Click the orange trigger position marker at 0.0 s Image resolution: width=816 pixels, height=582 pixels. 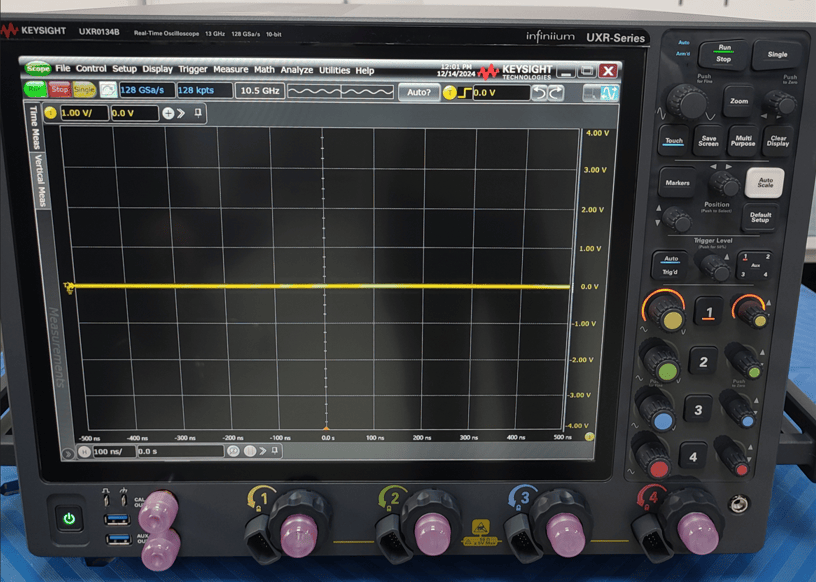[x=326, y=427]
